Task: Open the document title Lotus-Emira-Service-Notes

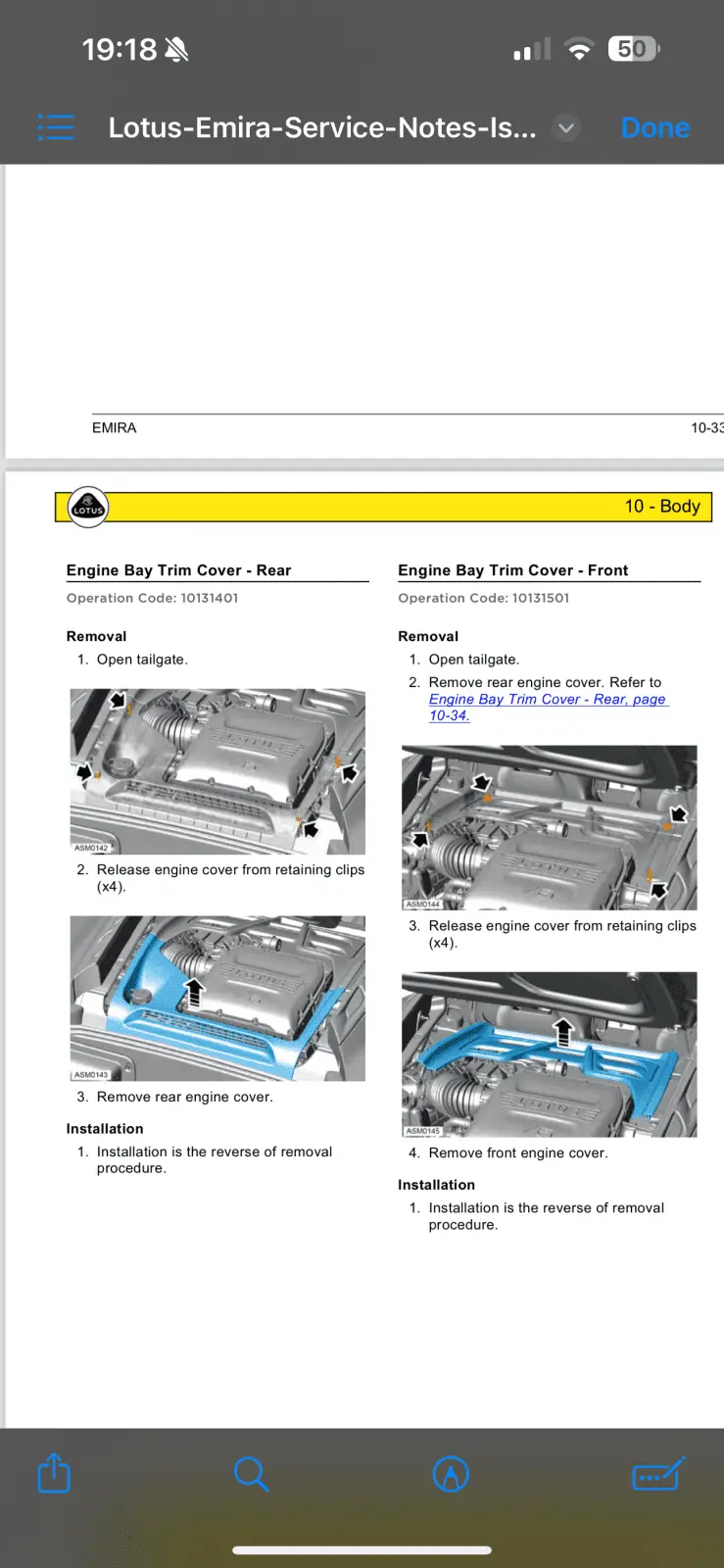Action: tap(322, 127)
